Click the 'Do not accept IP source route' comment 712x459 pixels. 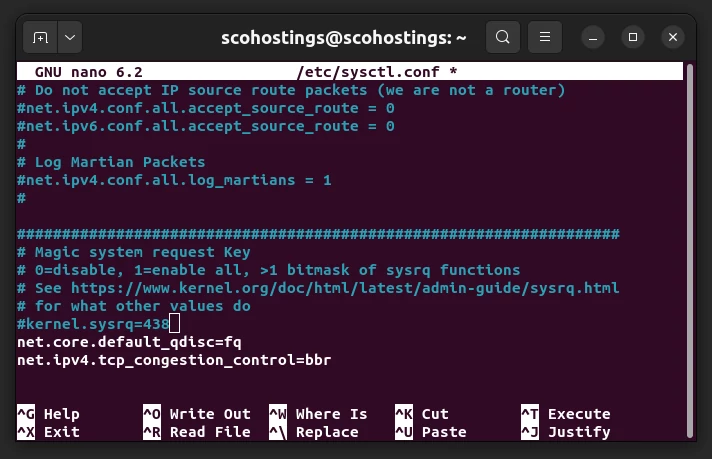pyautogui.click(x=291, y=90)
